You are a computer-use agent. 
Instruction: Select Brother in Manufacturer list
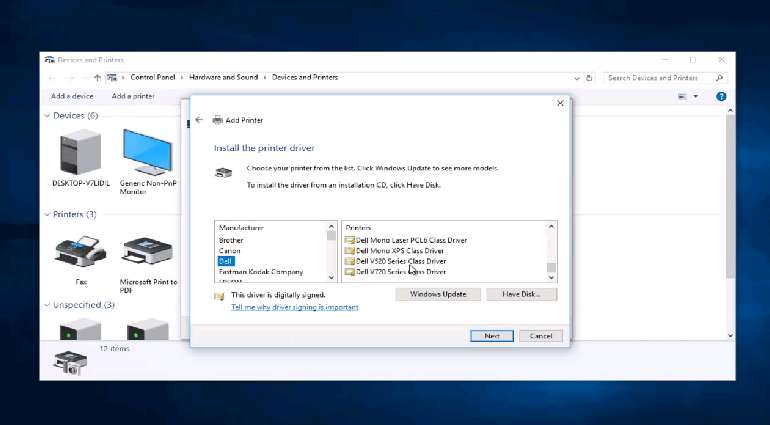point(231,240)
